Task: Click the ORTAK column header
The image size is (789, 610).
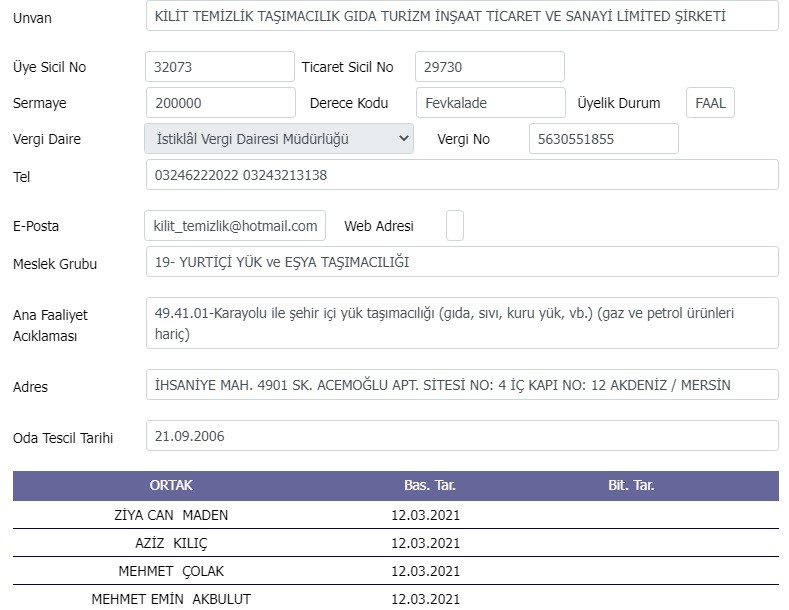Action: click(171, 485)
